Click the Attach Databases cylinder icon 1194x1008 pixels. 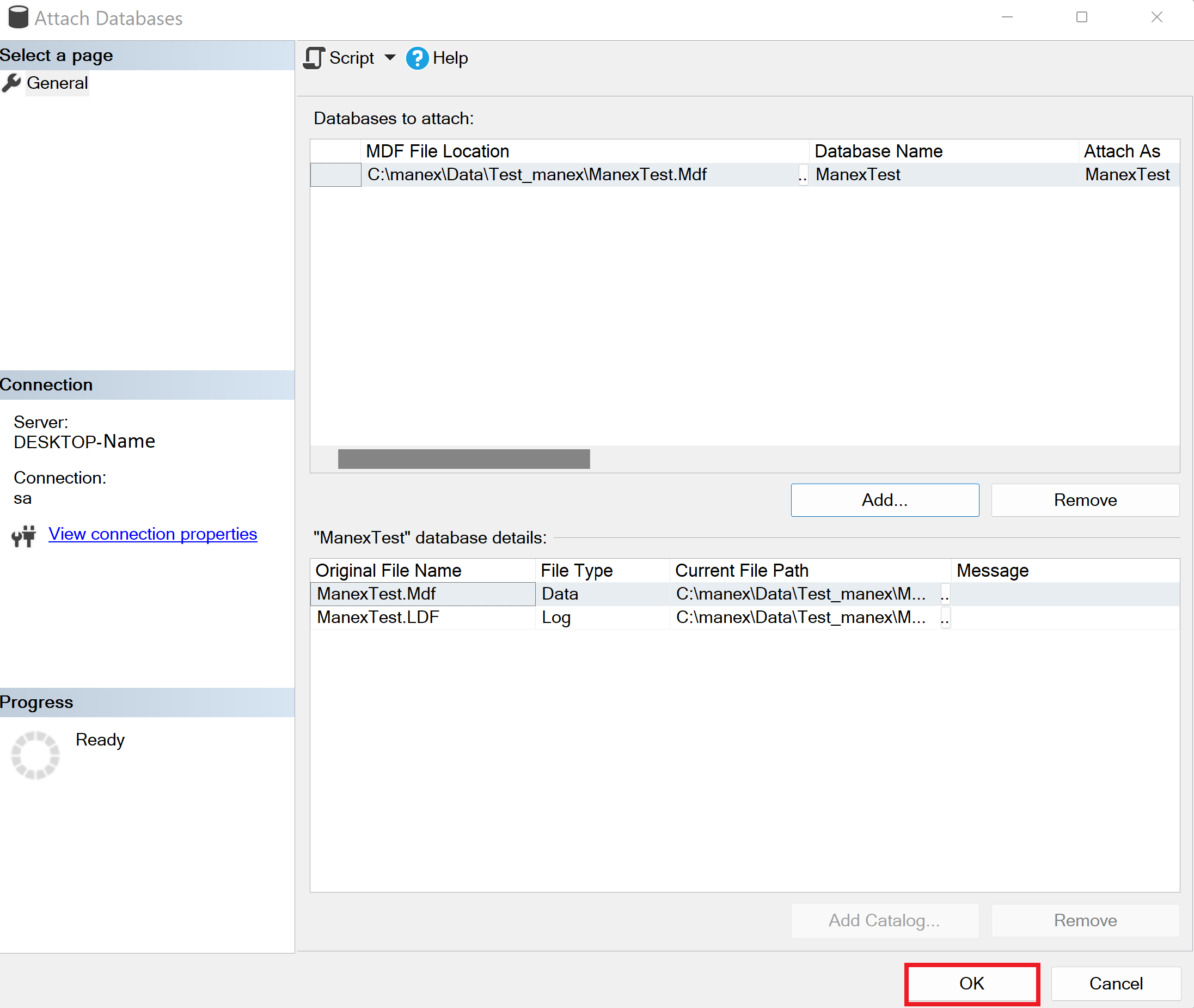click(19, 17)
